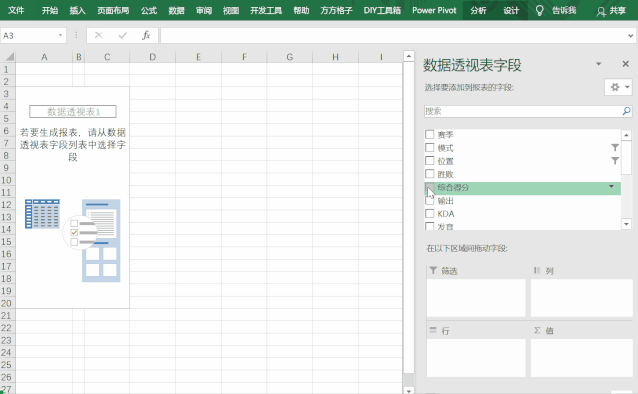Click the 值 area box
Image resolution: width=638 pixels, height=394 pixels.
coord(581,358)
